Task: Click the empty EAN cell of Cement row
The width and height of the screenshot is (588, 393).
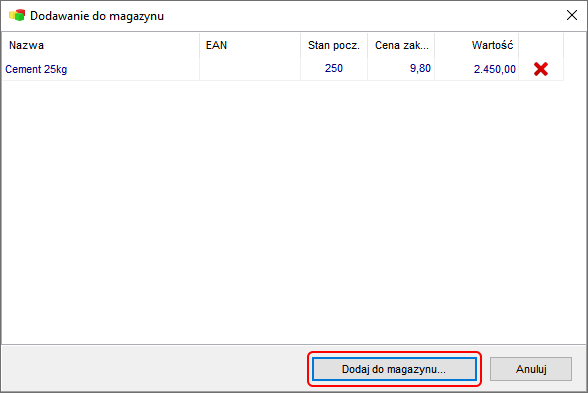Action: 250,69
